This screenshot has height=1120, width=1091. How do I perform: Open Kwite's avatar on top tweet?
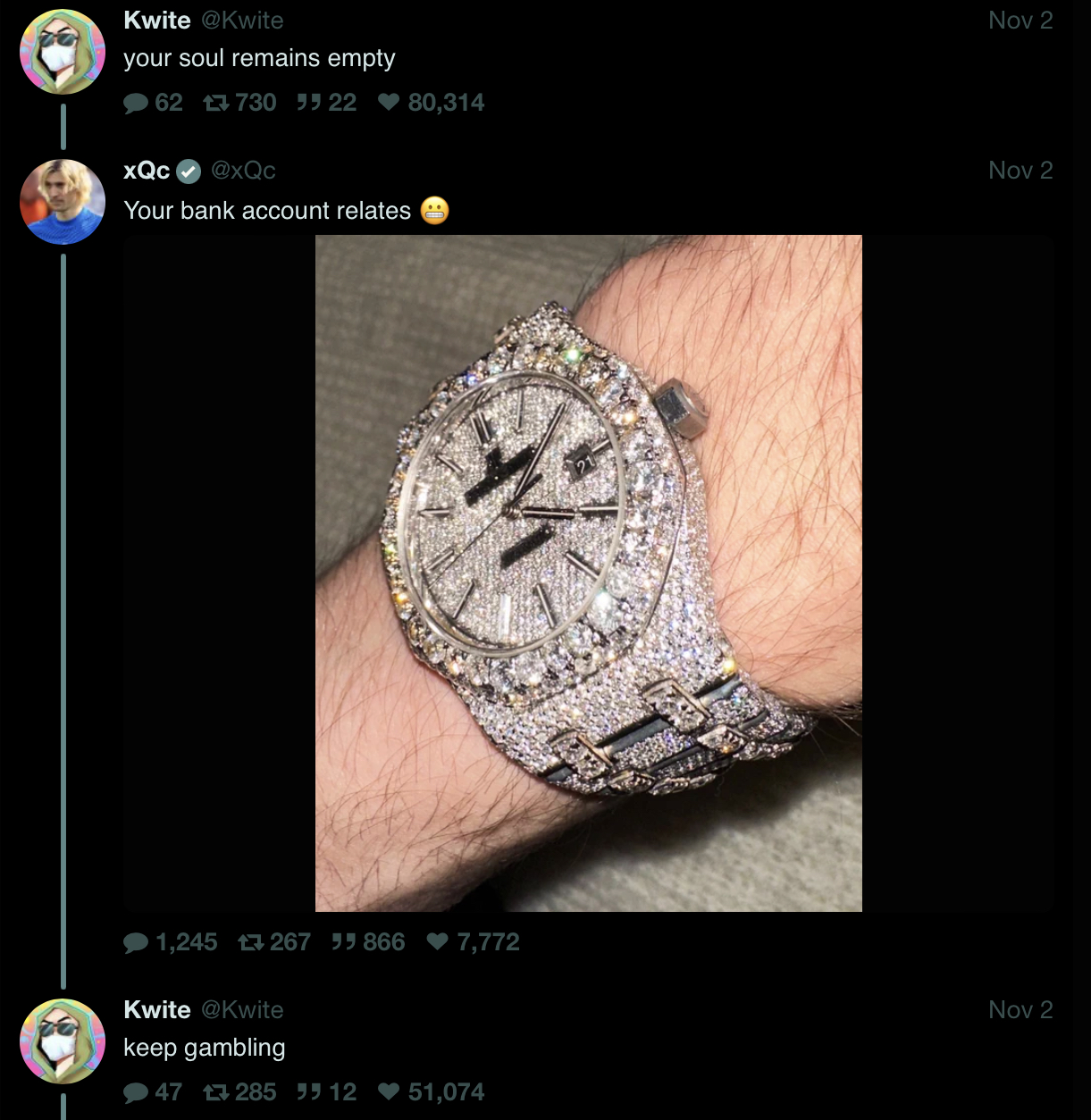pos(63,52)
